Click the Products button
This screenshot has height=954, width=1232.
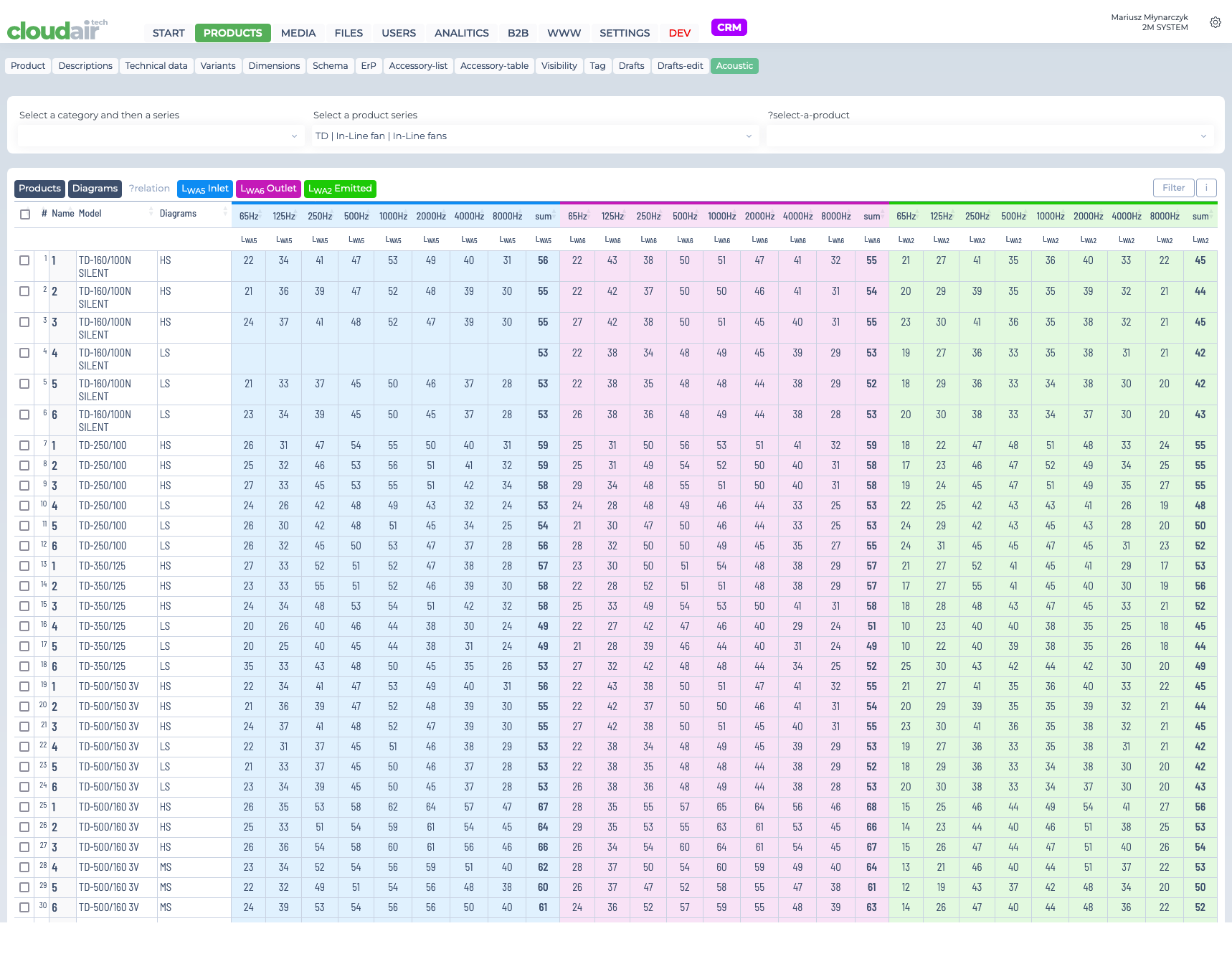tap(39, 189)
